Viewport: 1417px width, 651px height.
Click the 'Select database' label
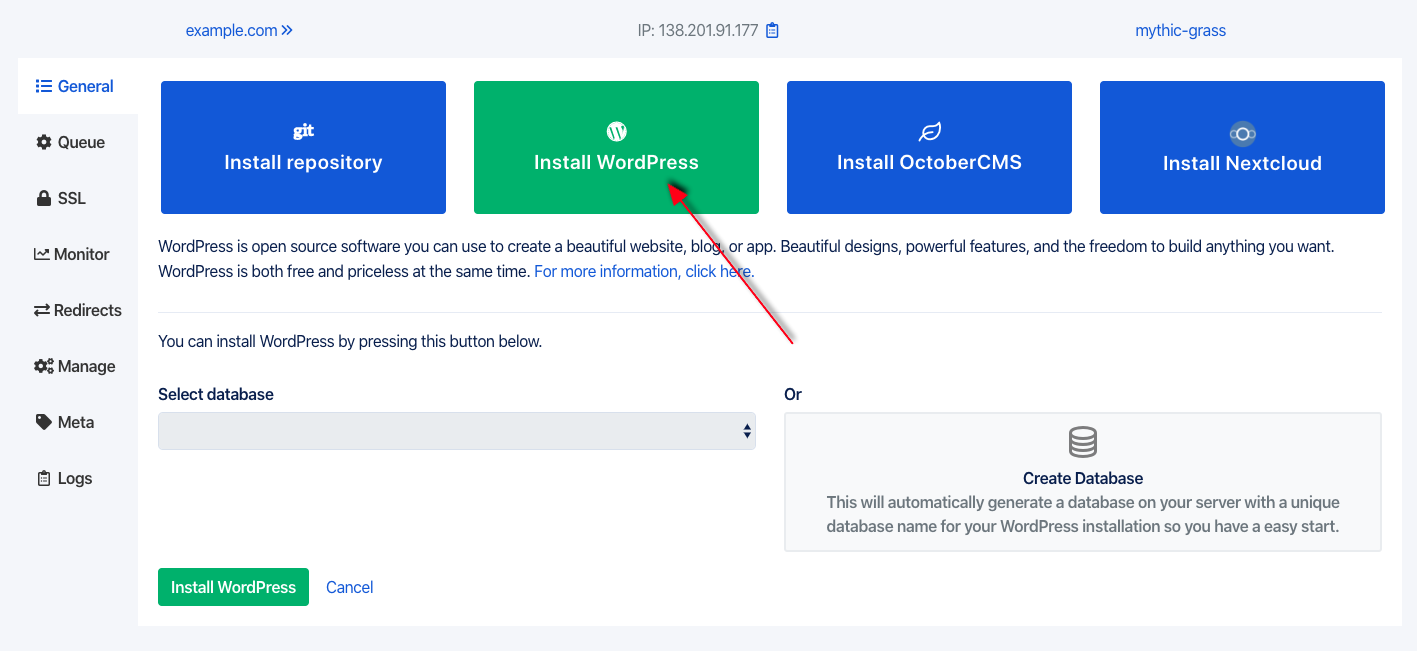[x=216, y=394]
